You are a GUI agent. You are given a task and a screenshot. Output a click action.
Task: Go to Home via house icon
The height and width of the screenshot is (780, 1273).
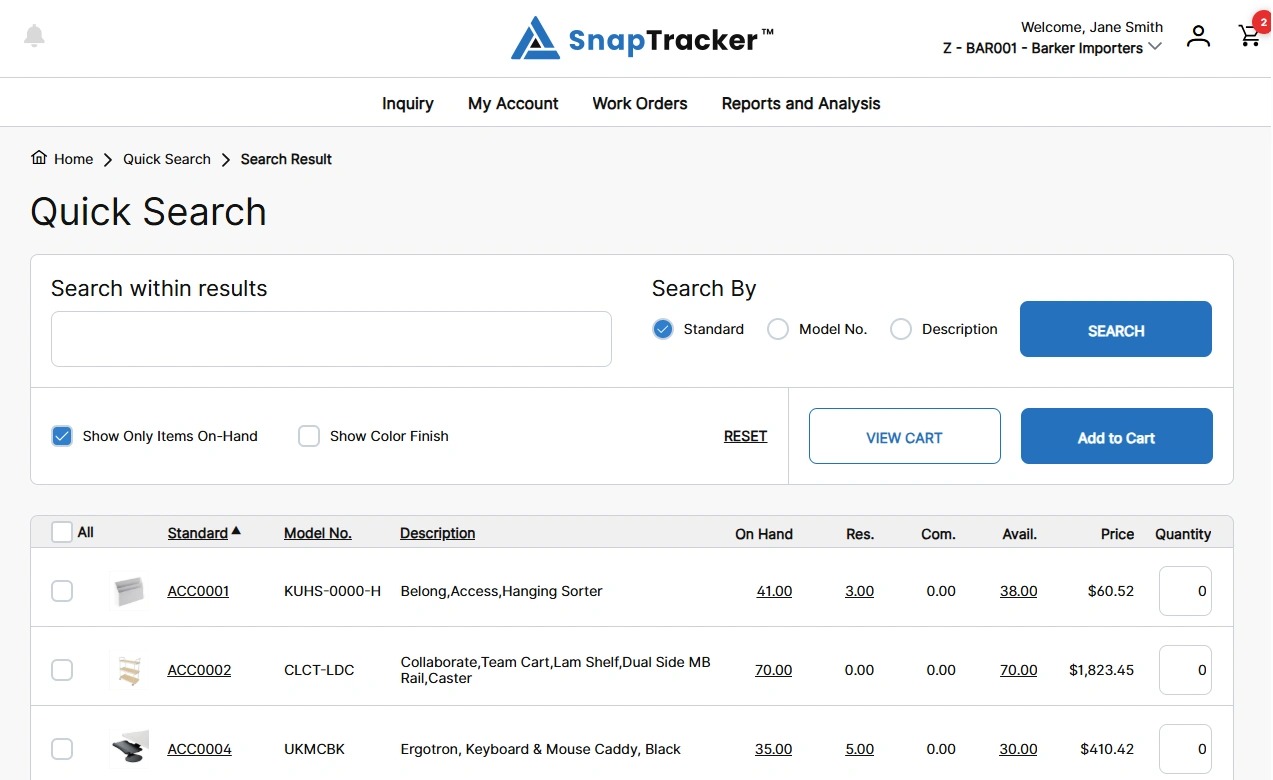[39, 158]
